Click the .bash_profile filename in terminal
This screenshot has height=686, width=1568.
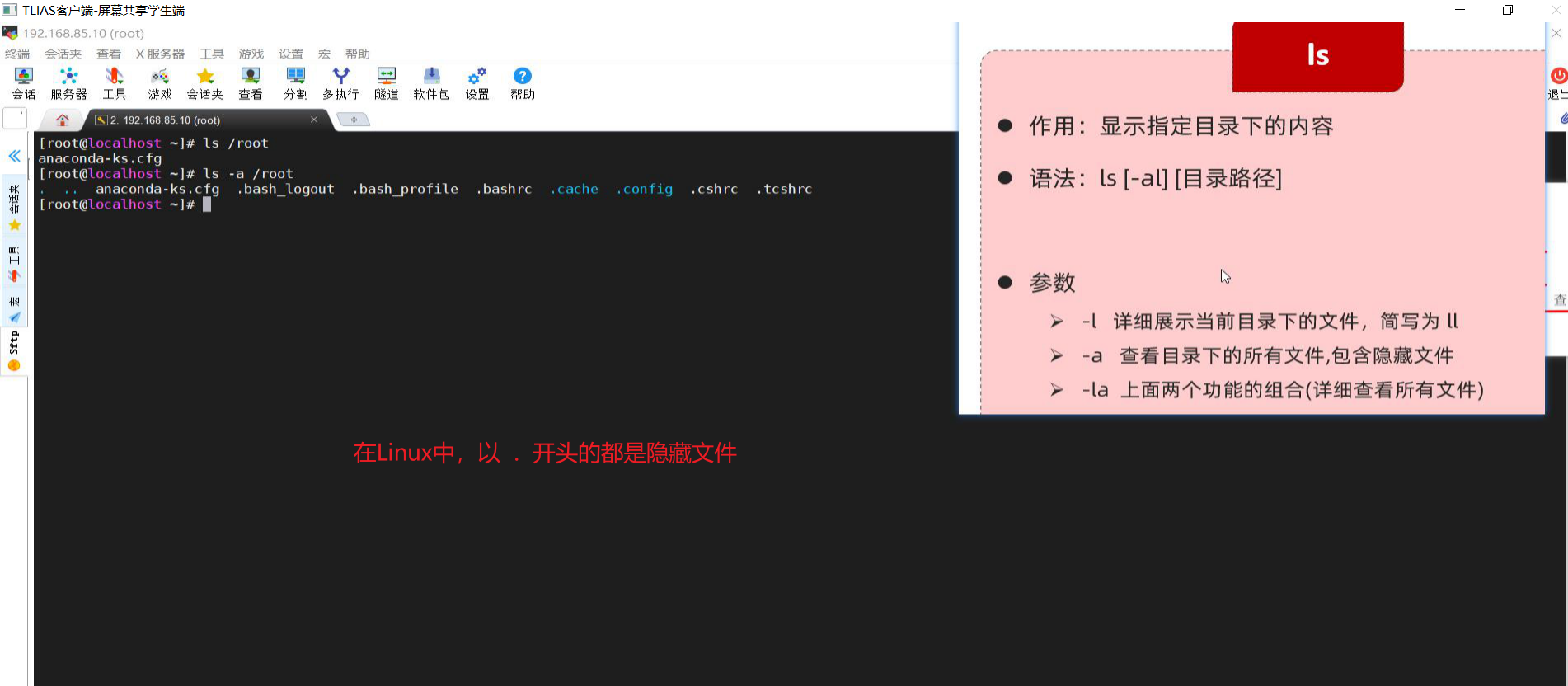[406, 189]
